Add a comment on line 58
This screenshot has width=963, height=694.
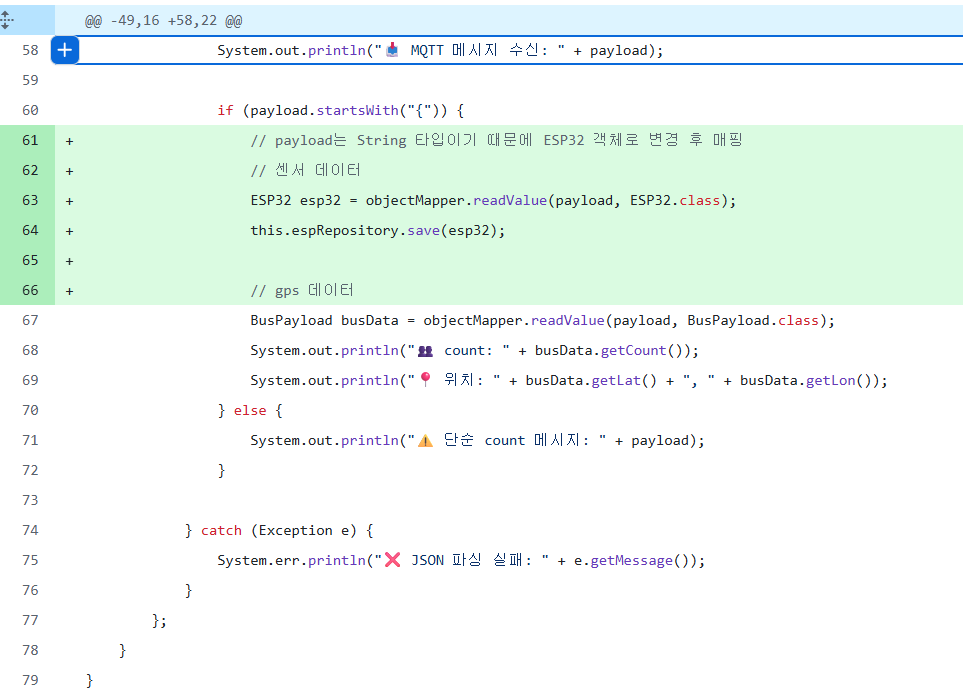click(x=64, y=50)
